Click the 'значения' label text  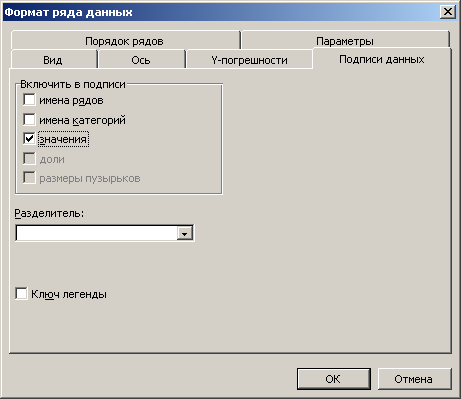coord(63,139)
